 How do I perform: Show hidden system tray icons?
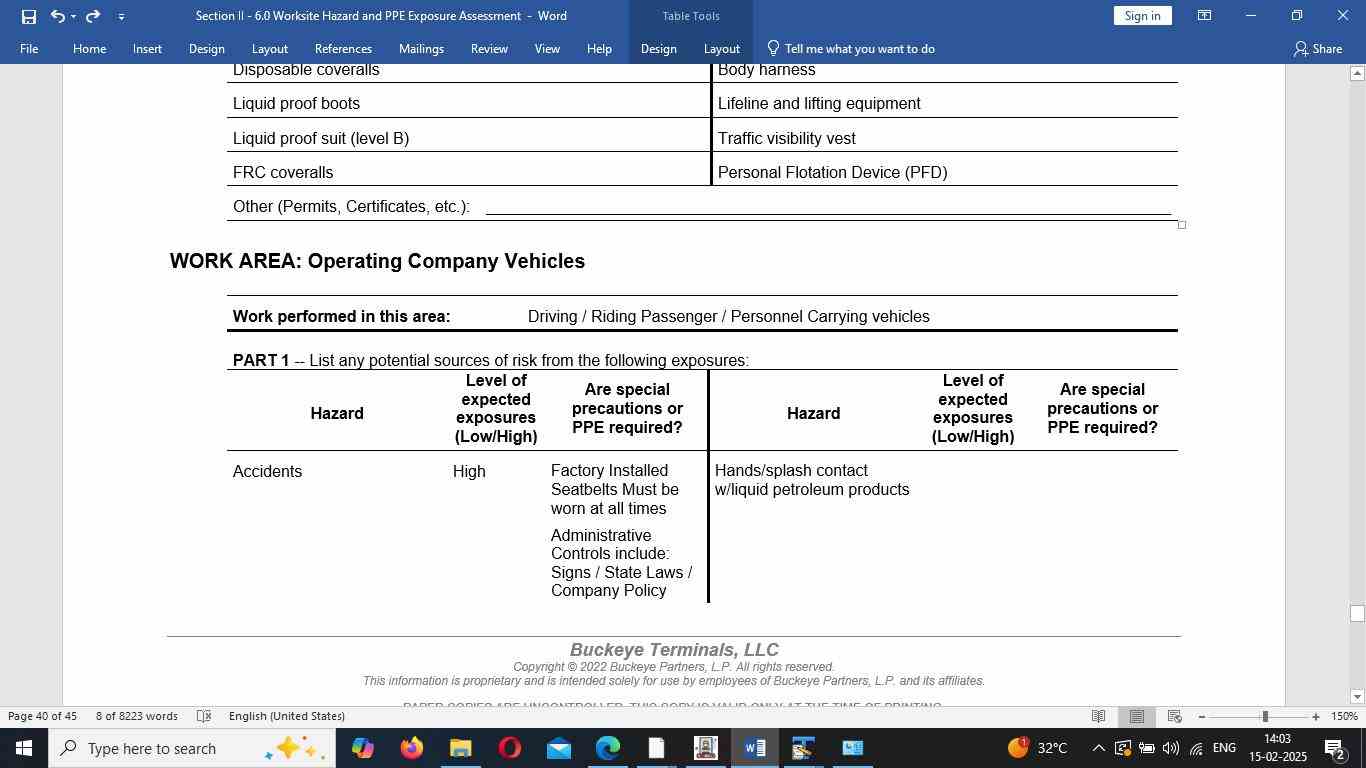point(1098,748)
